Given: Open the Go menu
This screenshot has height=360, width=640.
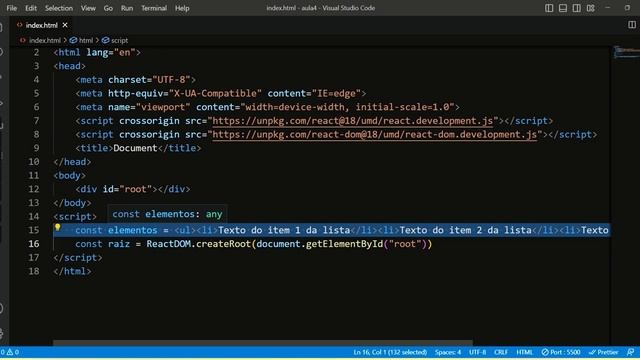Looking at the screenshot, I should click(108, 8).
